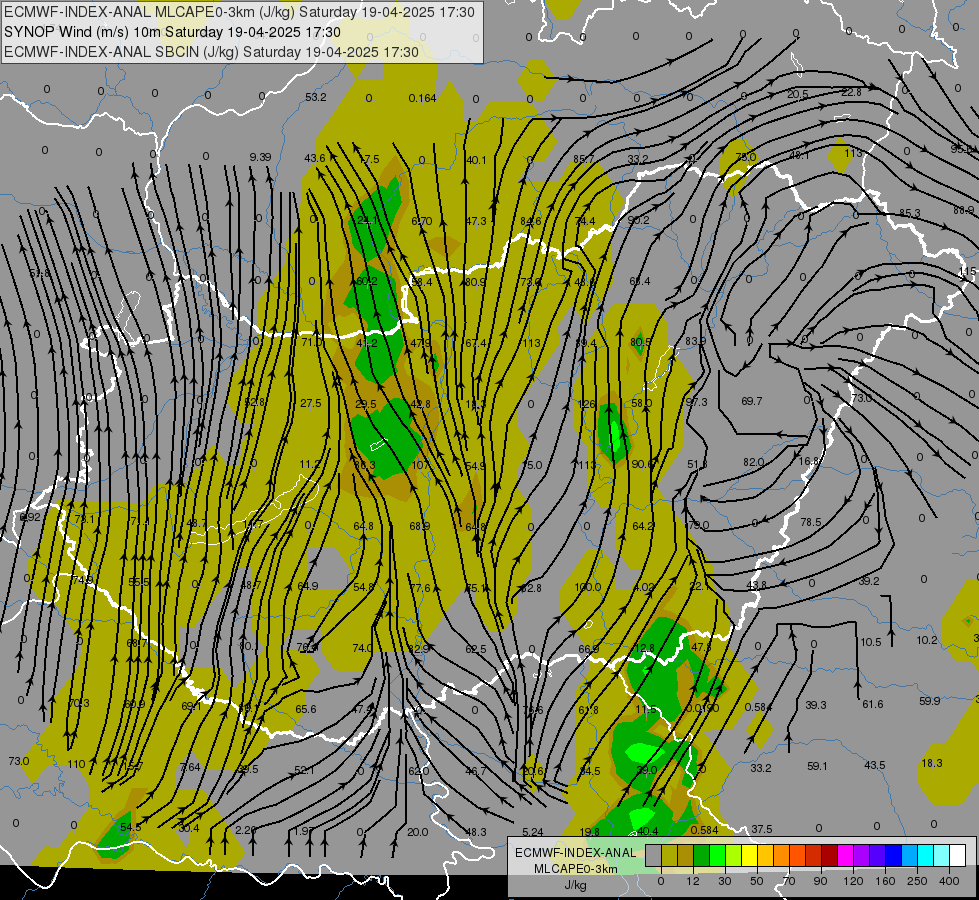
Task: Click the map value 20.5
Action: [x=798, y=94]
